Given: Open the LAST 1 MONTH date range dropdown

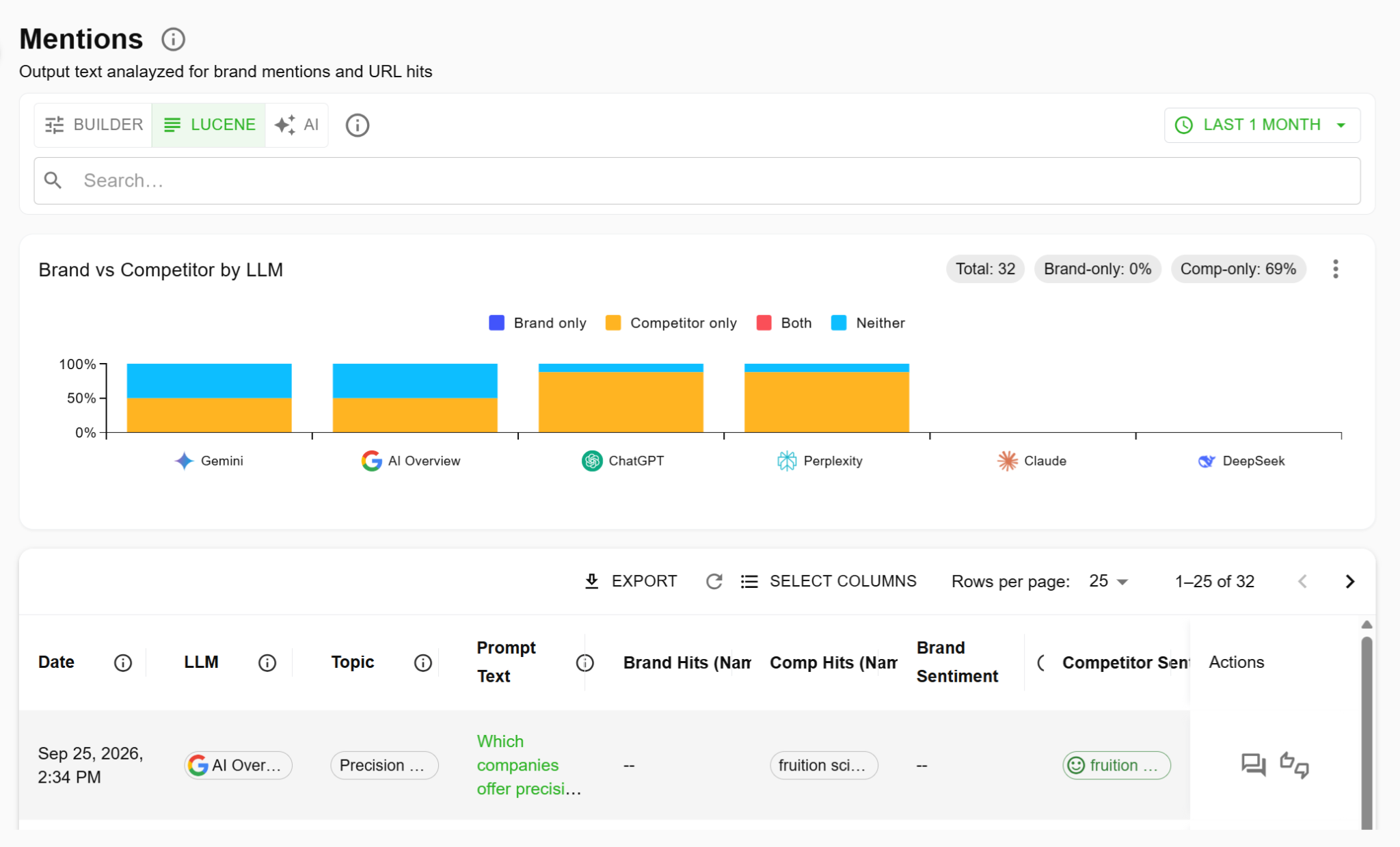Looking at the screenshot, I should (1262, 125).
